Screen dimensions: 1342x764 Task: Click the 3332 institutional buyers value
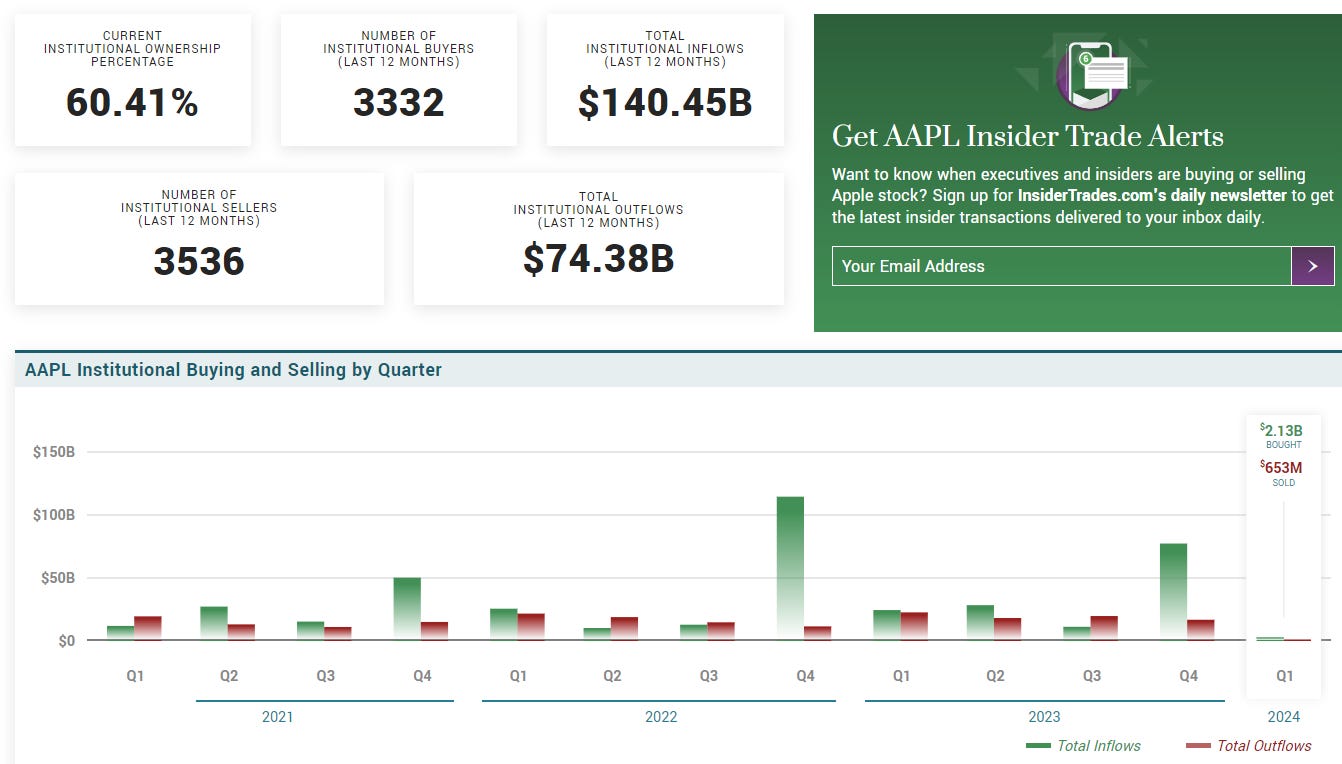click(399, 103)
